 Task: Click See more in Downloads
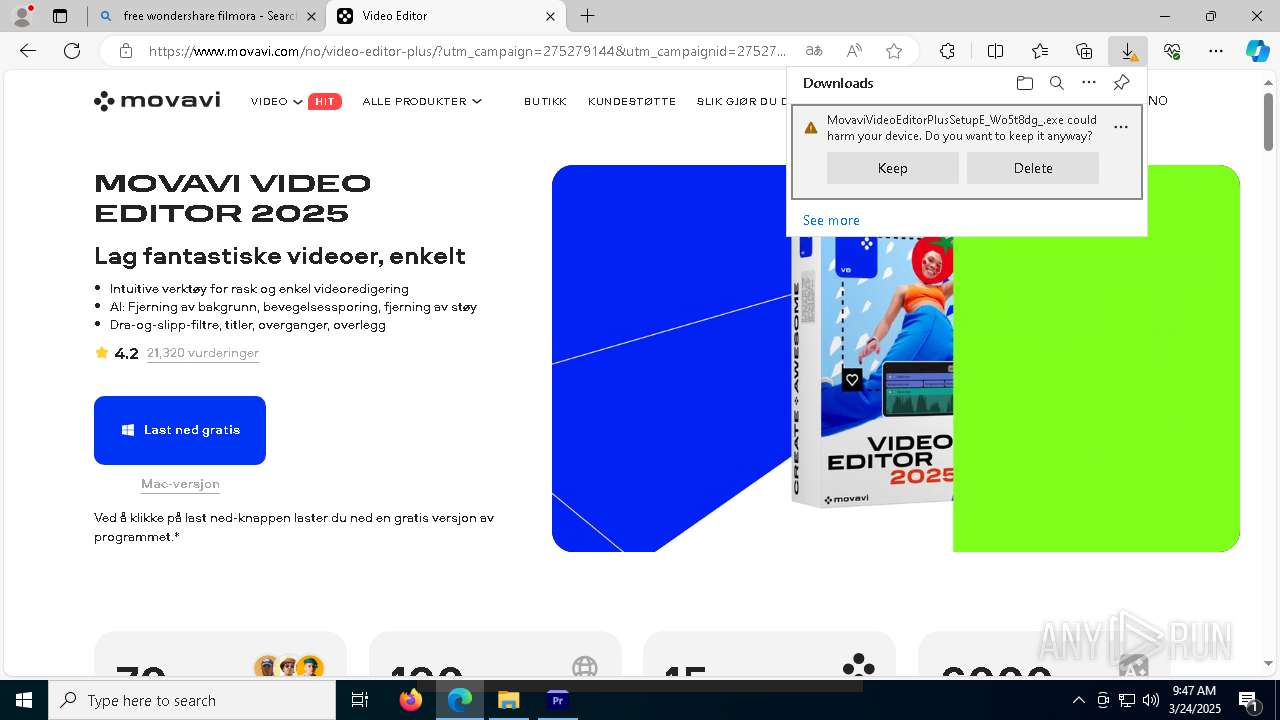click(831, 220)
